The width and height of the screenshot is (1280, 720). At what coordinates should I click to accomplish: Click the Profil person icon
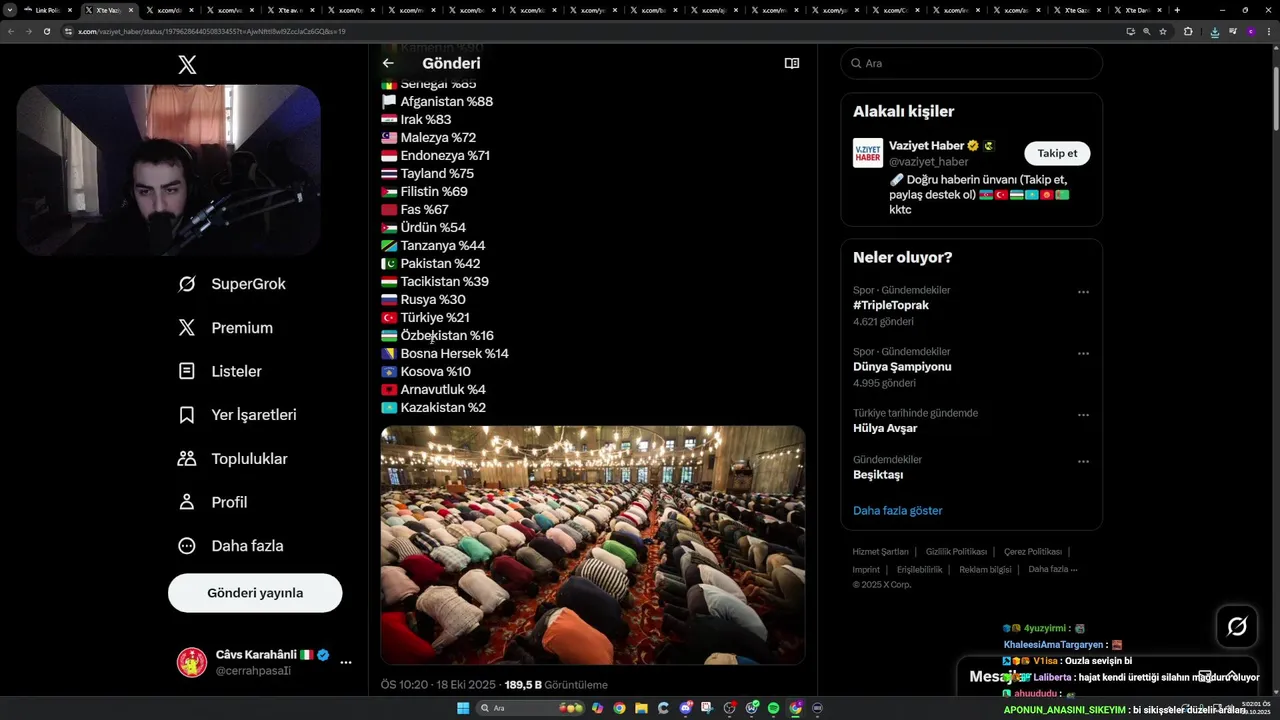click(x=187, y=502)
